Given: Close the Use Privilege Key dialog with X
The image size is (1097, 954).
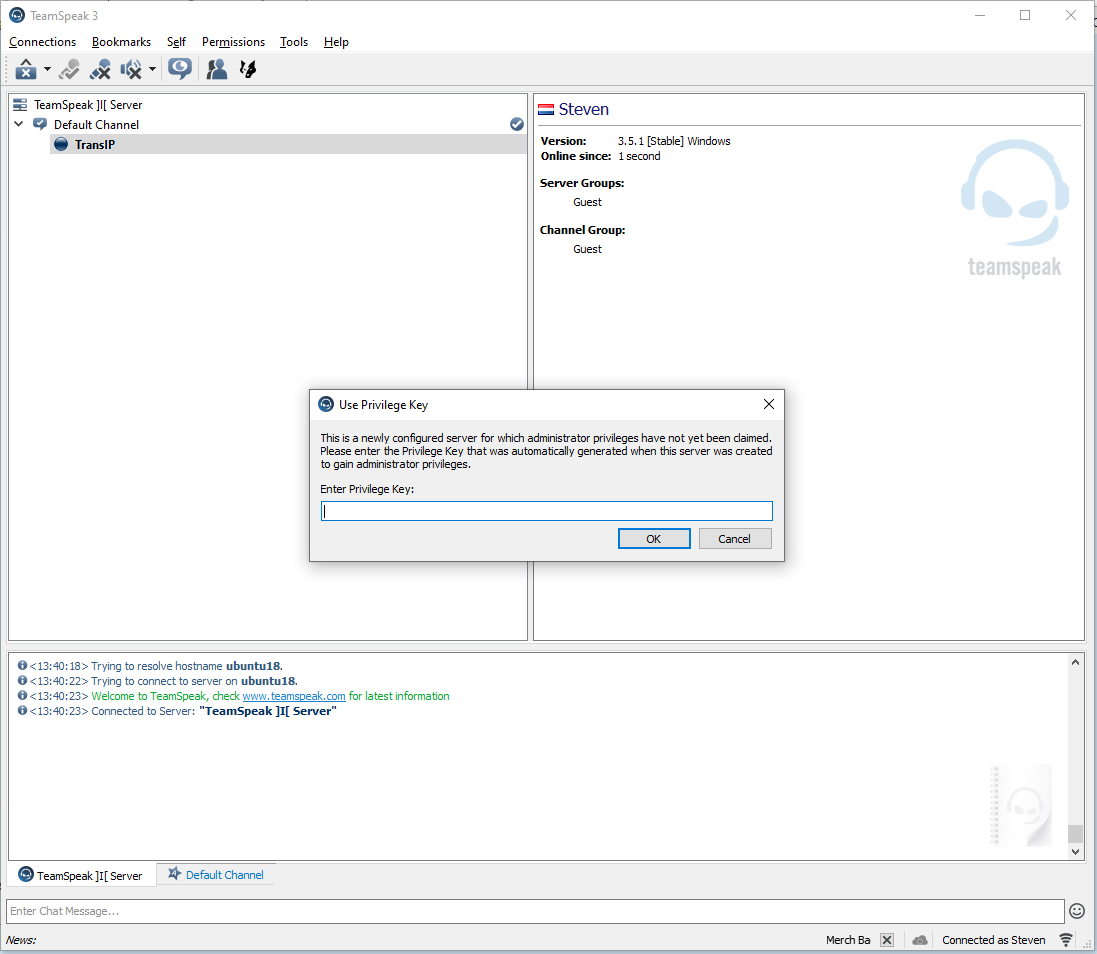Looking at the screenshot, I should [769, 404].
